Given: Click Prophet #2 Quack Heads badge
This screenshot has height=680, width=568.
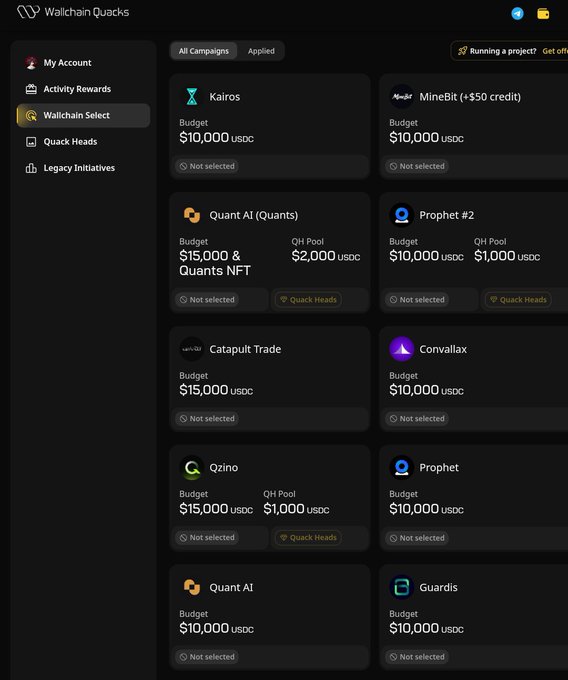Looking at the screenshot, I should coord(518,300).
